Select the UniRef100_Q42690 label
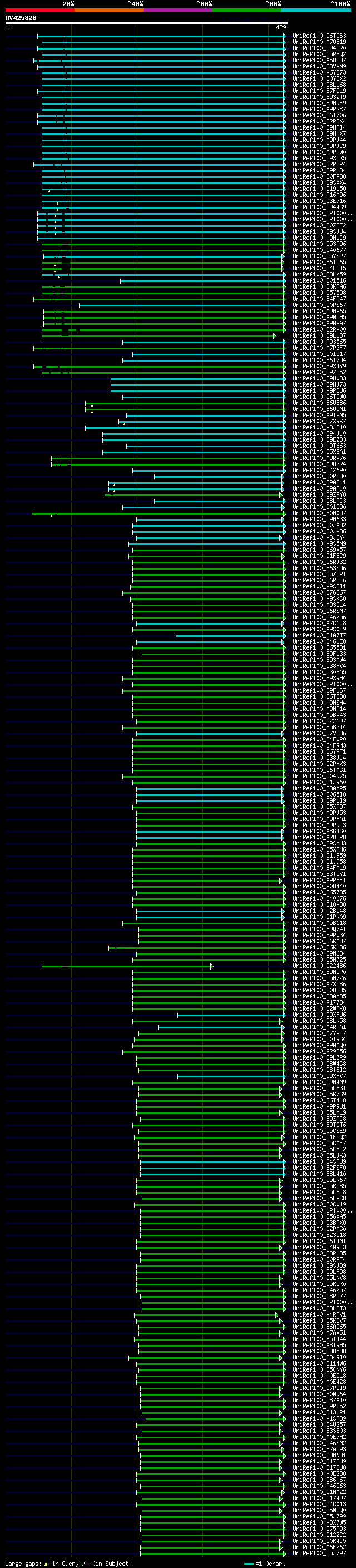The height and width of the screenshot is (1568, 356). pyautogui.click(x=319, y=471)
